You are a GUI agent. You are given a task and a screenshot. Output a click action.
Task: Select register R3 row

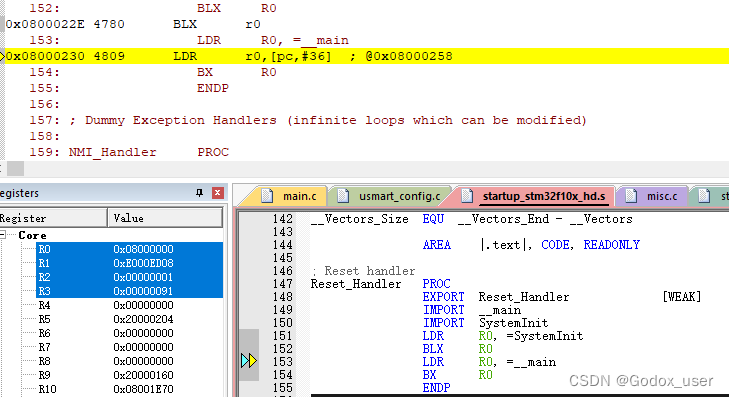tap(130, 291)
